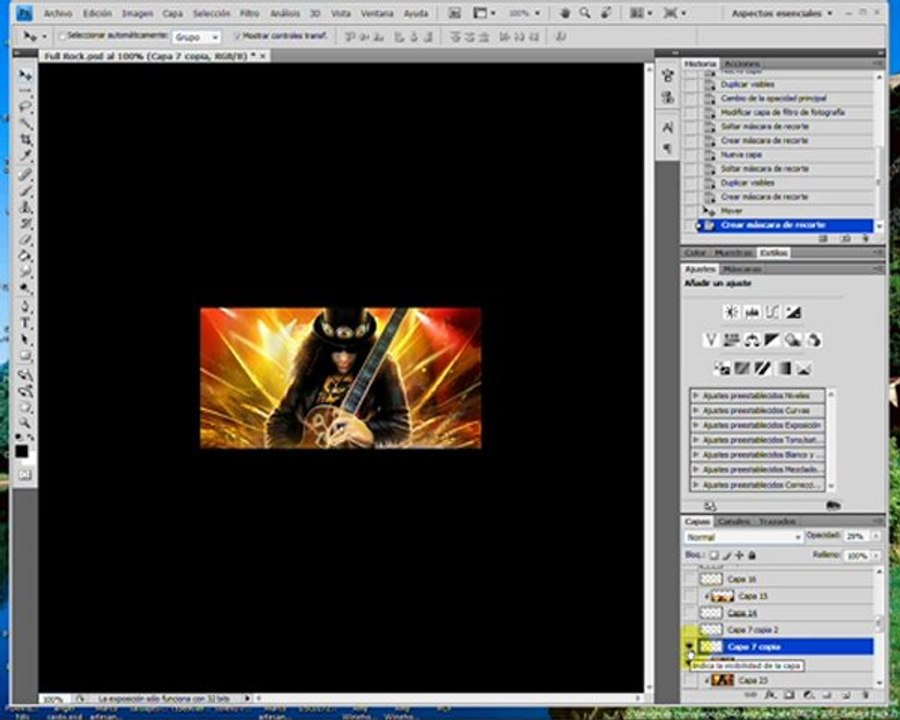Viewport: 900px width, 720px height.
Task: Add a Levels adjustment
Action: 751,312
